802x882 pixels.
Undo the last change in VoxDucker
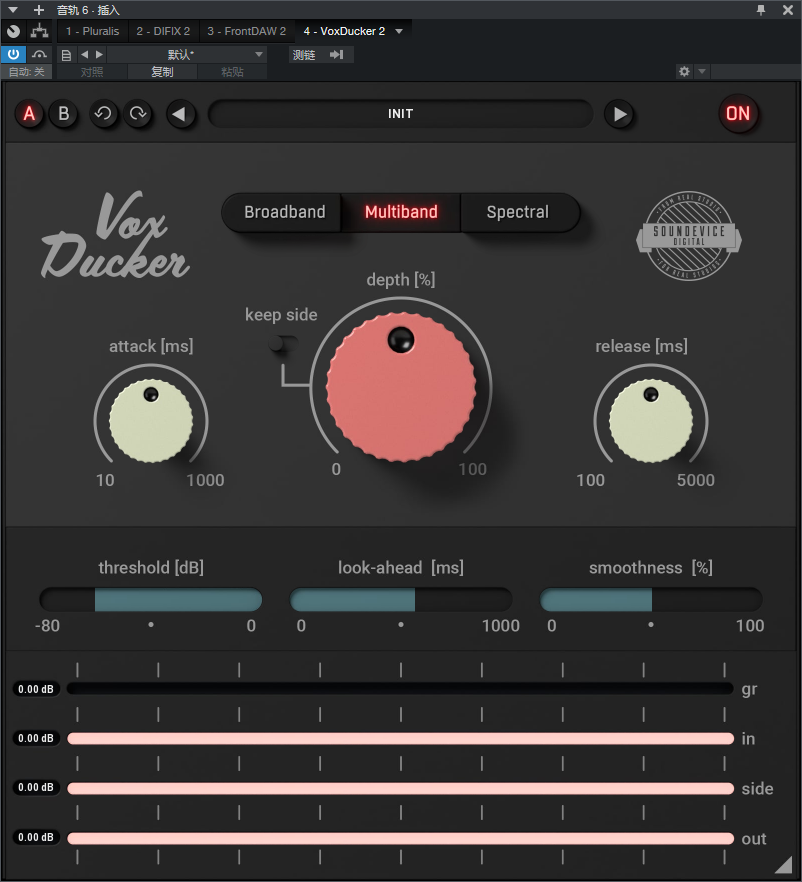point(103,114)
